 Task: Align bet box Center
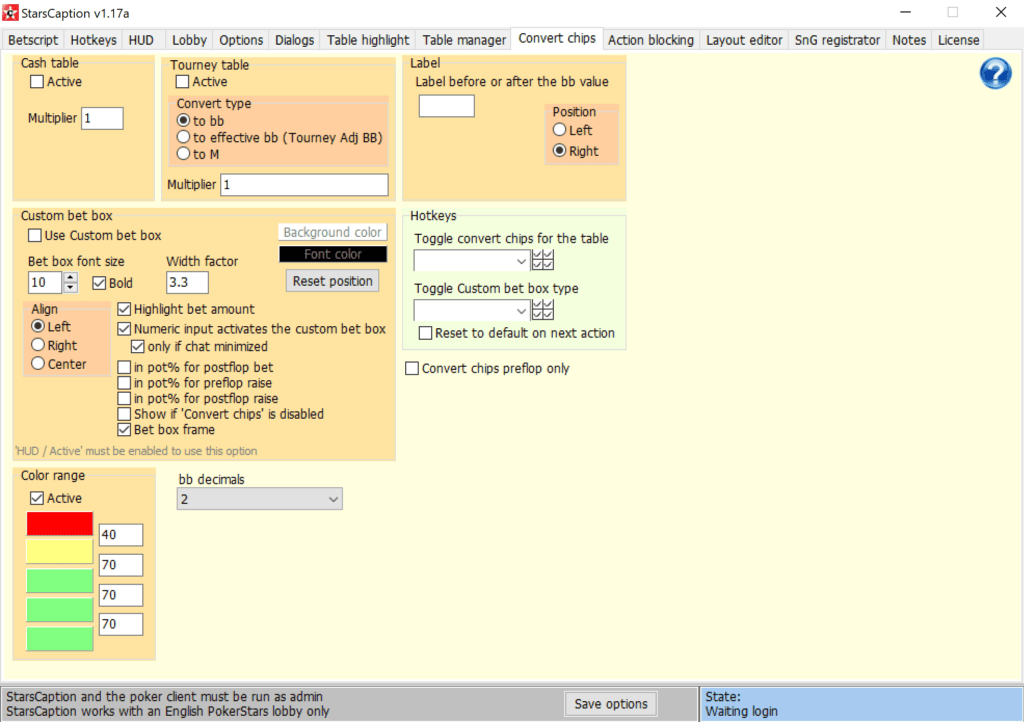point(38,364)
